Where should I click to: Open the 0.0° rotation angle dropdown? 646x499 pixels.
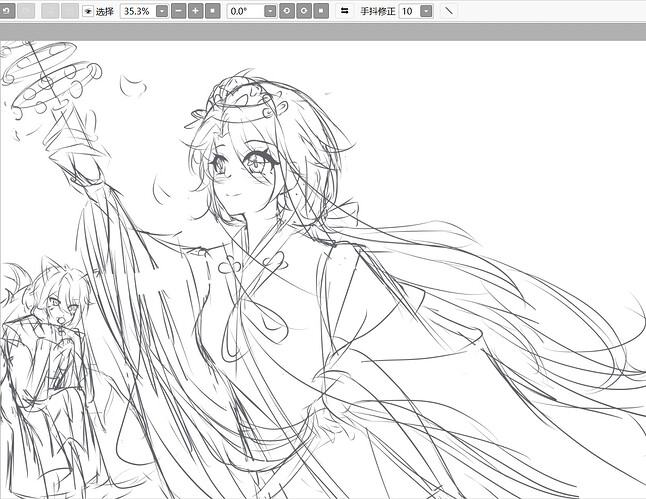(270, 11)
